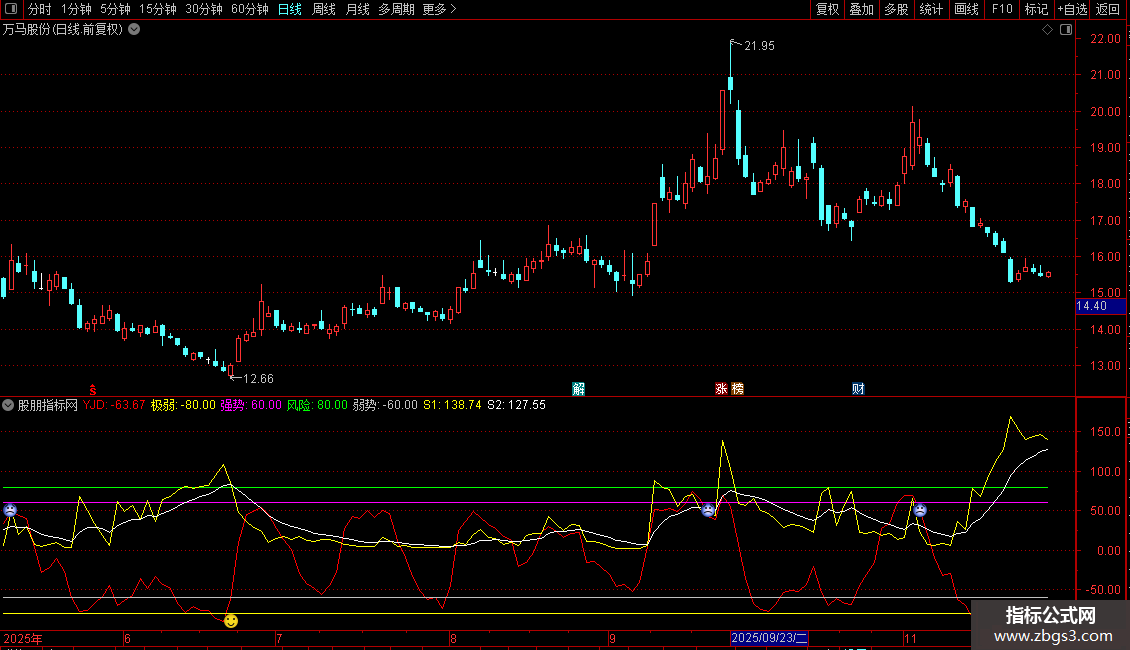Click the 画线 drawing tool button
Image resolution: width=1130 pixels, height=650 pixels.
(x=966, y=9)
